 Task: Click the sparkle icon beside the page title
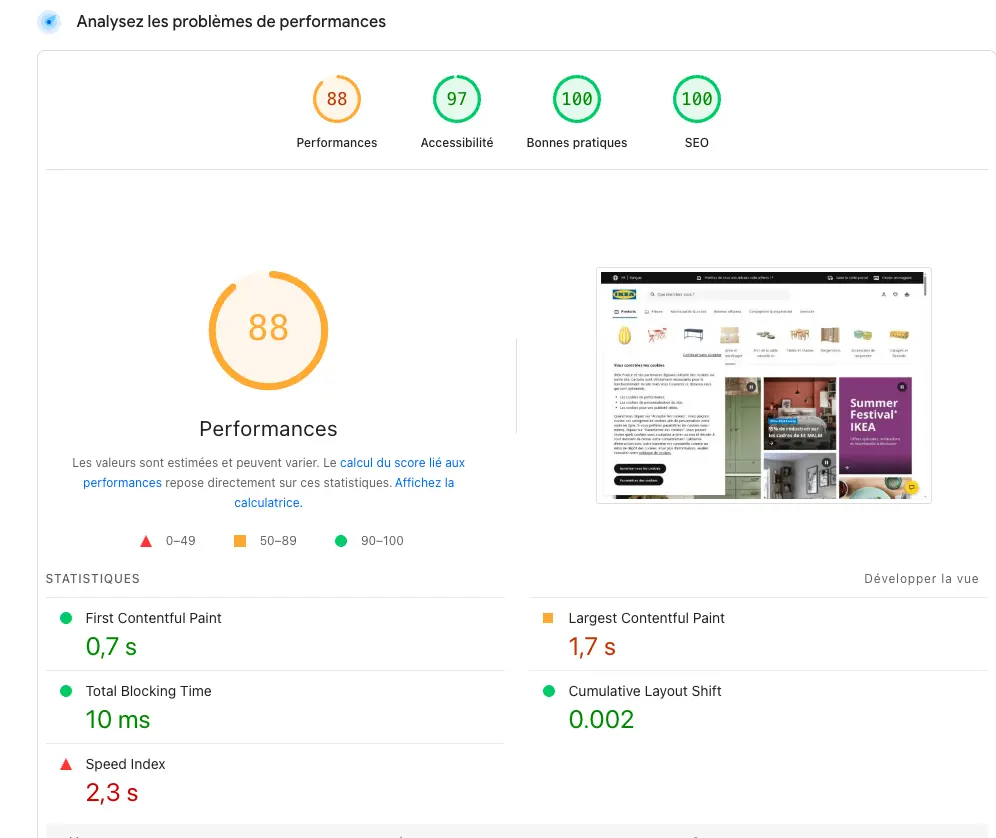[x=48, y=21]
